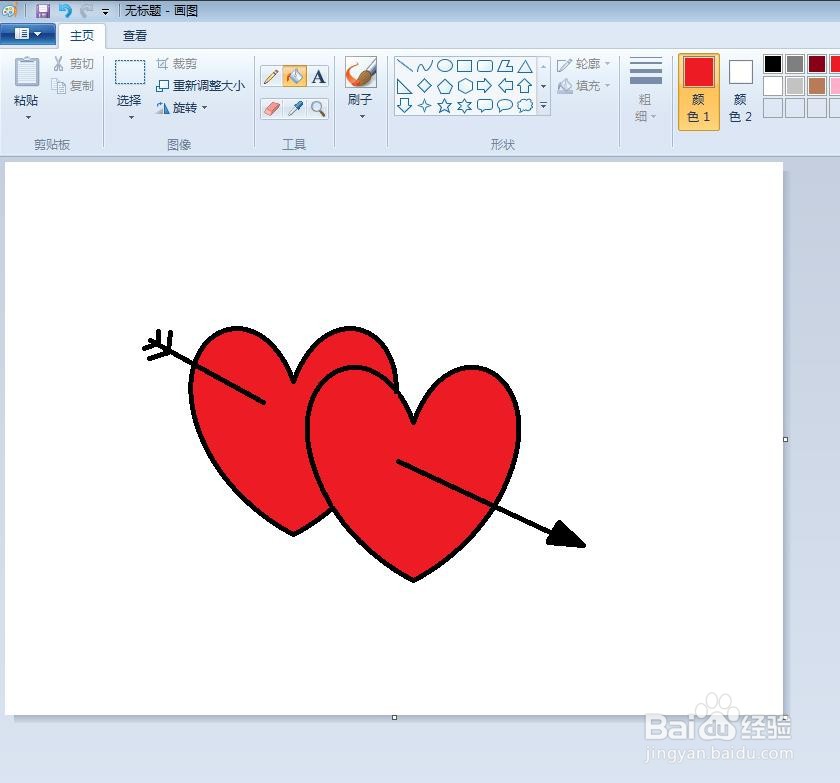Image resolution: width=840 pixels, height=783 pixels.
Task: Choose the Rounded rectangle shape
Action: [x=485, y=66]
